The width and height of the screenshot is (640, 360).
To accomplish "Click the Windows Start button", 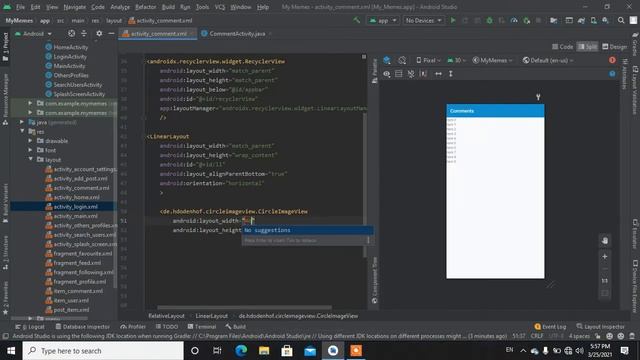I will (11, 351).
